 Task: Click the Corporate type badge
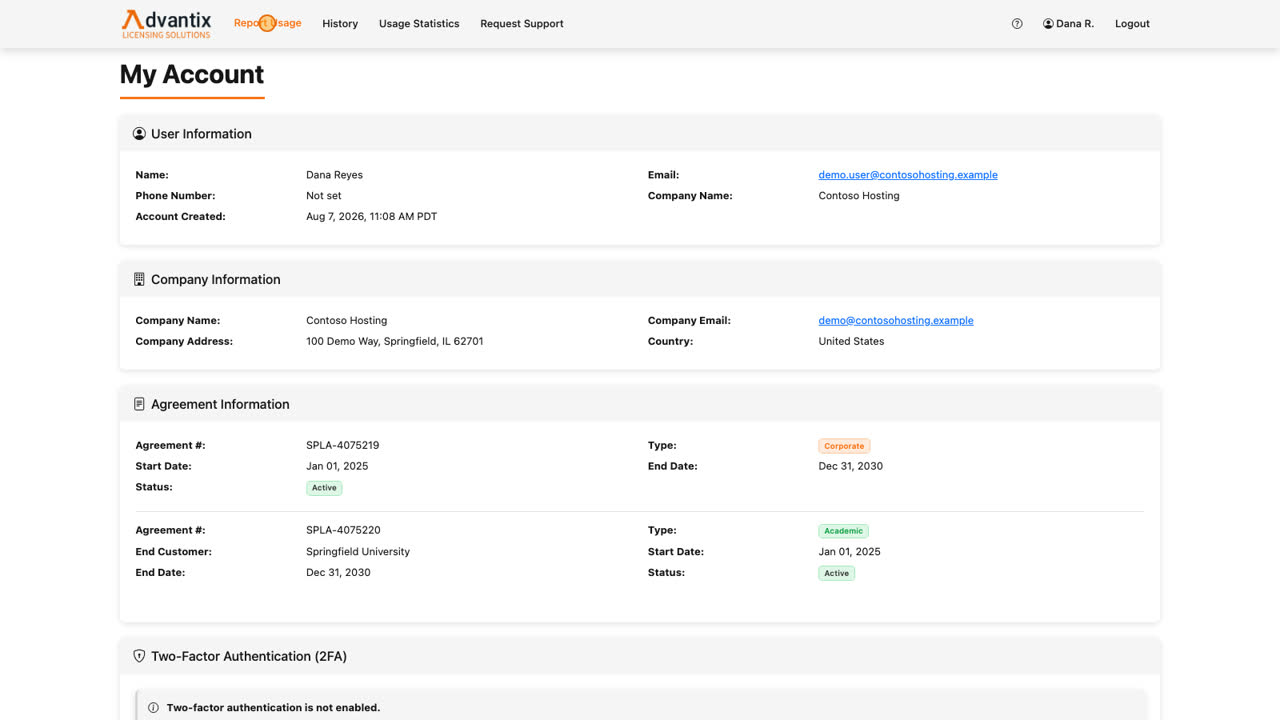(x=844, y=447)
